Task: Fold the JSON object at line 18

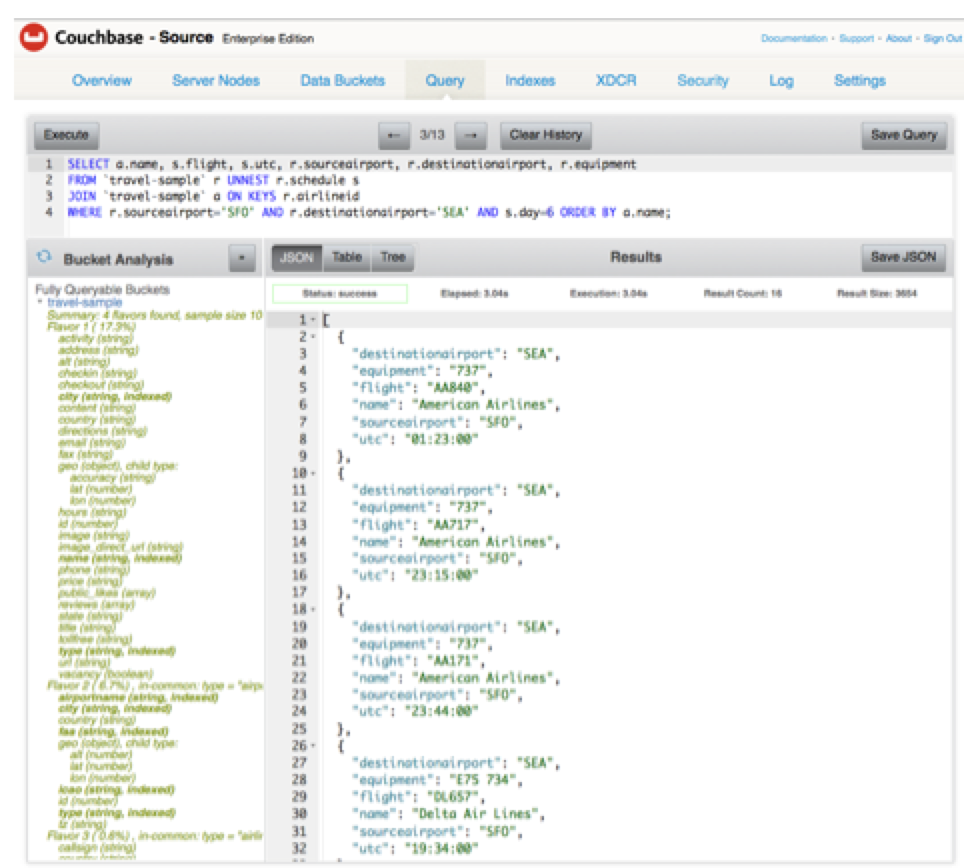Action: coord(315,609)
